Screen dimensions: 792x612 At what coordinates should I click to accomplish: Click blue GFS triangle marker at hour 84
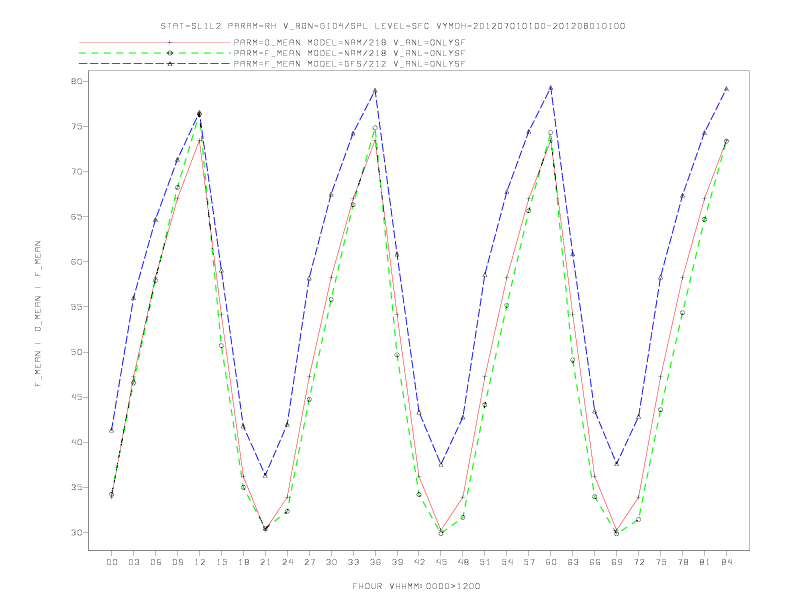(x=726, y=89)
